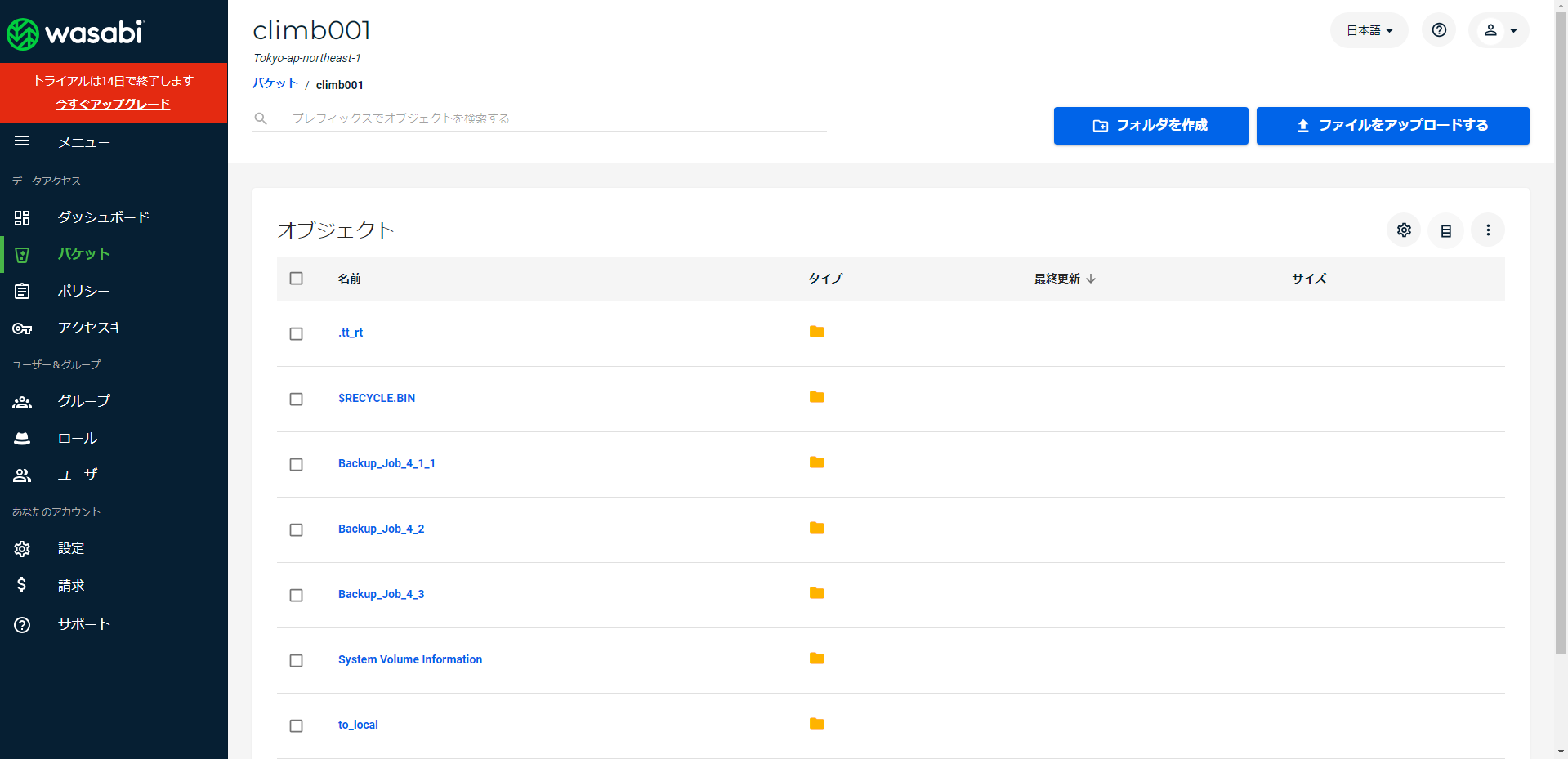Click the フォルダを作成 button

pos(1150,126)
